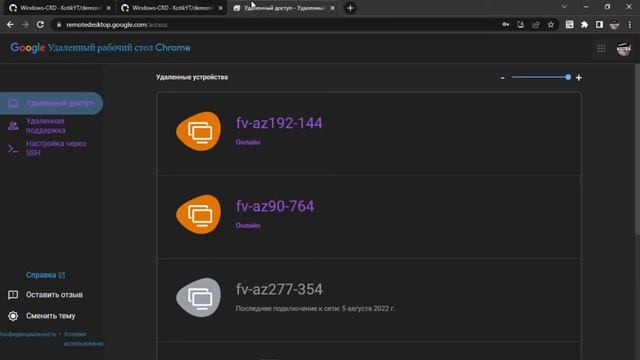The height and width of the screenshot is (360, 640).
Task: Click the plus button to enlarge device tiles
Action: coord(578,78)
